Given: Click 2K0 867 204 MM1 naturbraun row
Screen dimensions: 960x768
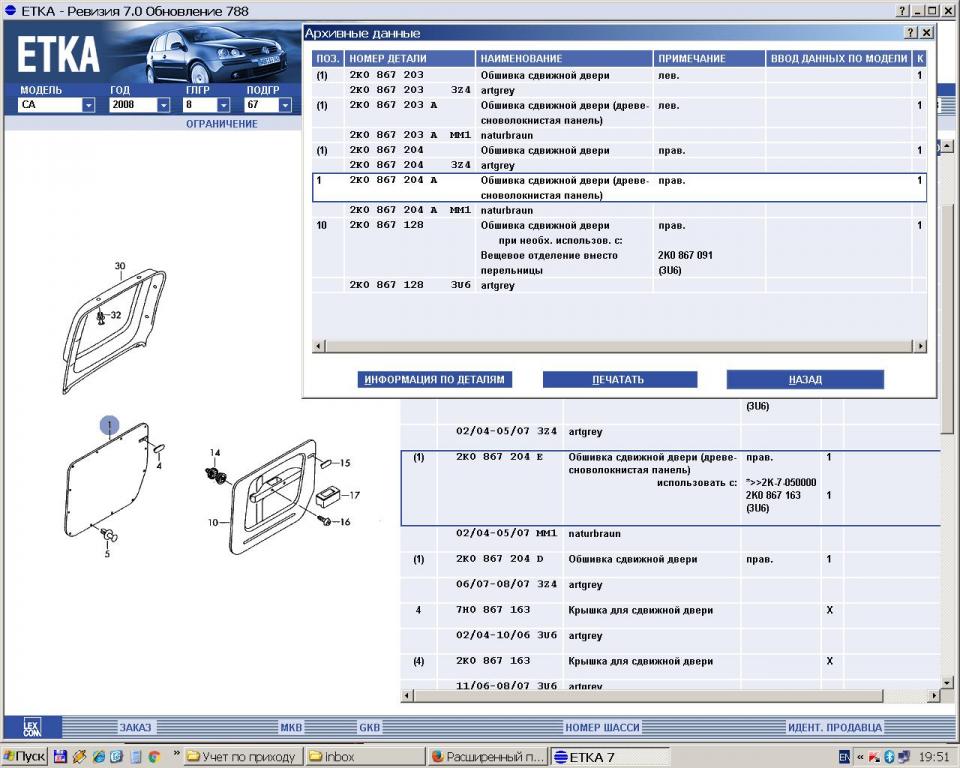Looking at the screenshot, I should tap(619, 210).
